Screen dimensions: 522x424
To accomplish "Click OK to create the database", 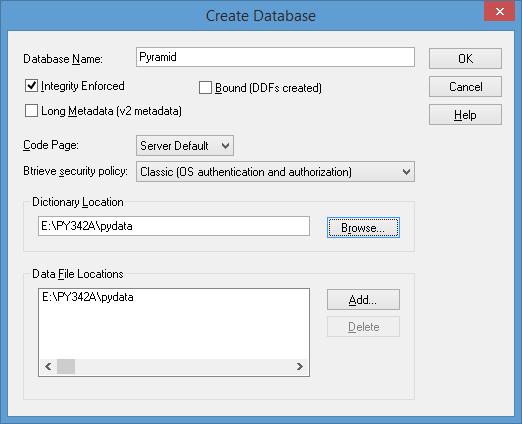I will click(x=465, y=59).
